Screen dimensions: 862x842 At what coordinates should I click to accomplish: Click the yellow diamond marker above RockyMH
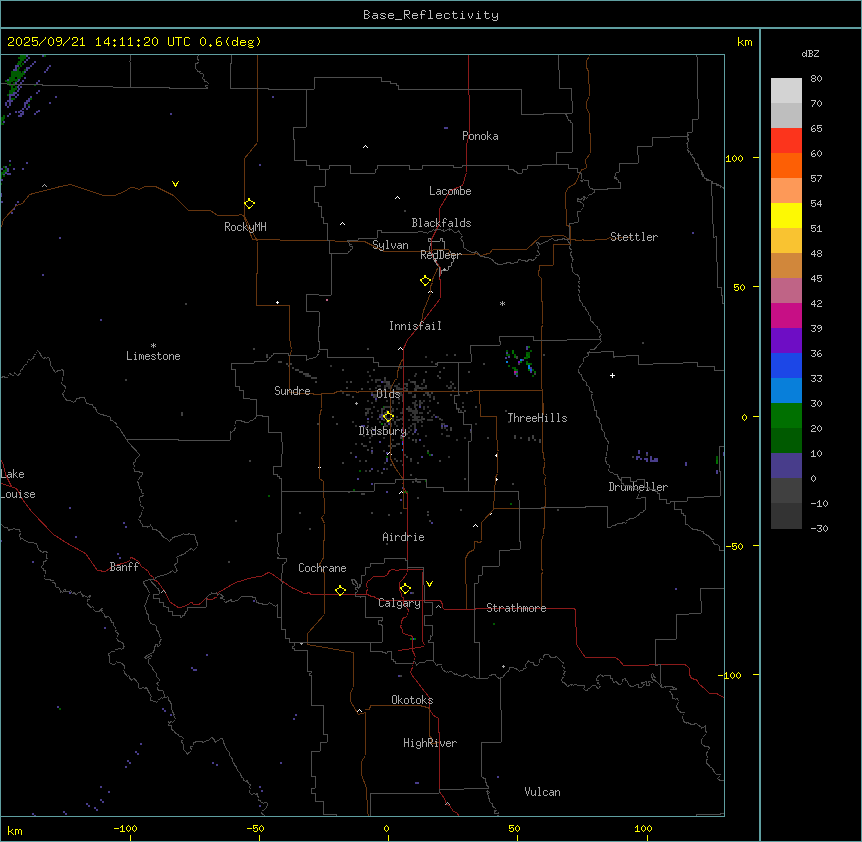[x=249, y=204]
